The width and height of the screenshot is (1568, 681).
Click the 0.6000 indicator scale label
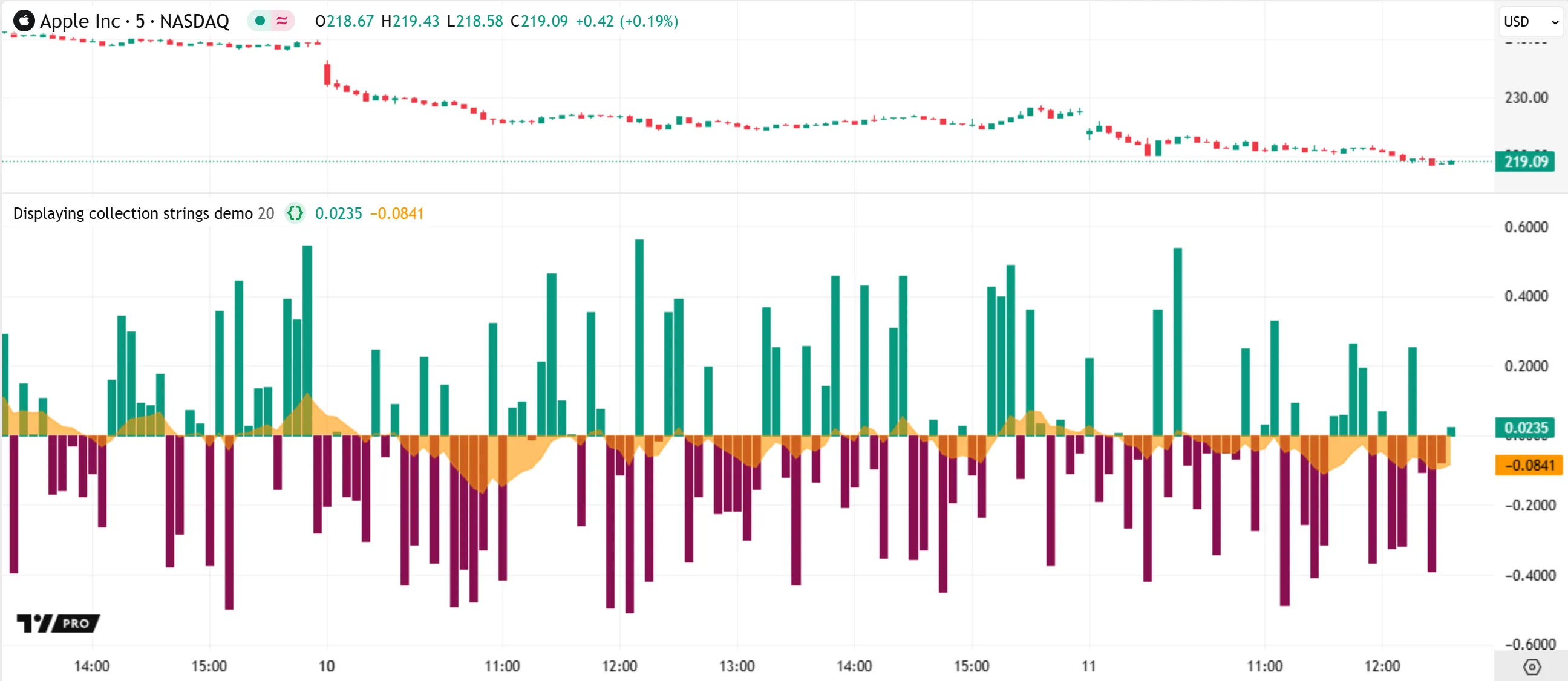pyautogui.click(x=1526, y=227)
